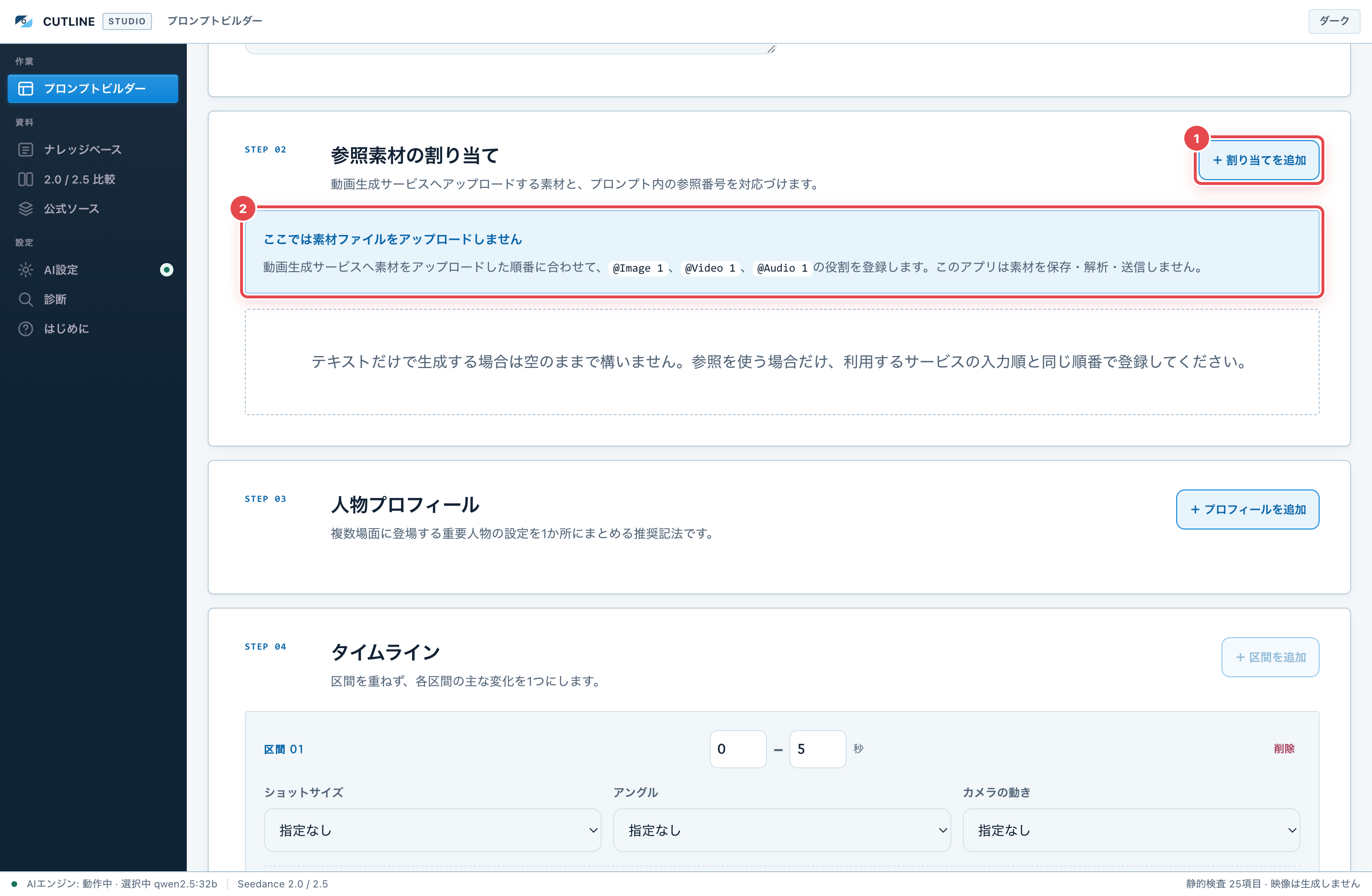1372x896 pixels.
Task: Click the ナレッジベース document icon
Action: pyautogui.click(x=25, y=149)
